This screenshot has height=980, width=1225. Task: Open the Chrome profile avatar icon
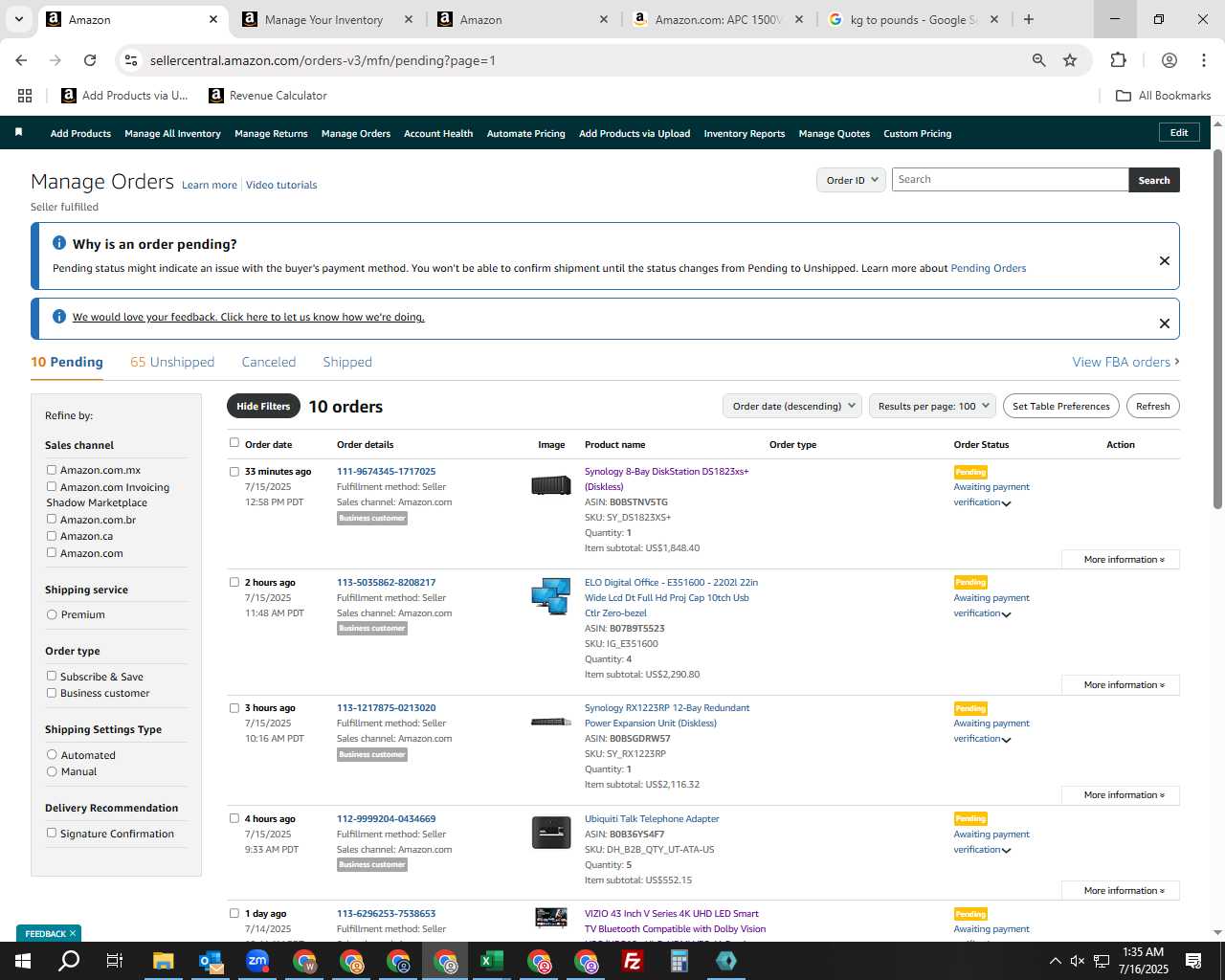coord(1169,60)
